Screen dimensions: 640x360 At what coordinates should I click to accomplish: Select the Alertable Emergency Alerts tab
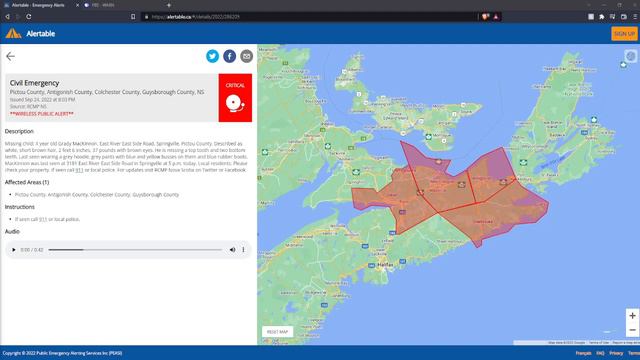(38, 5)
